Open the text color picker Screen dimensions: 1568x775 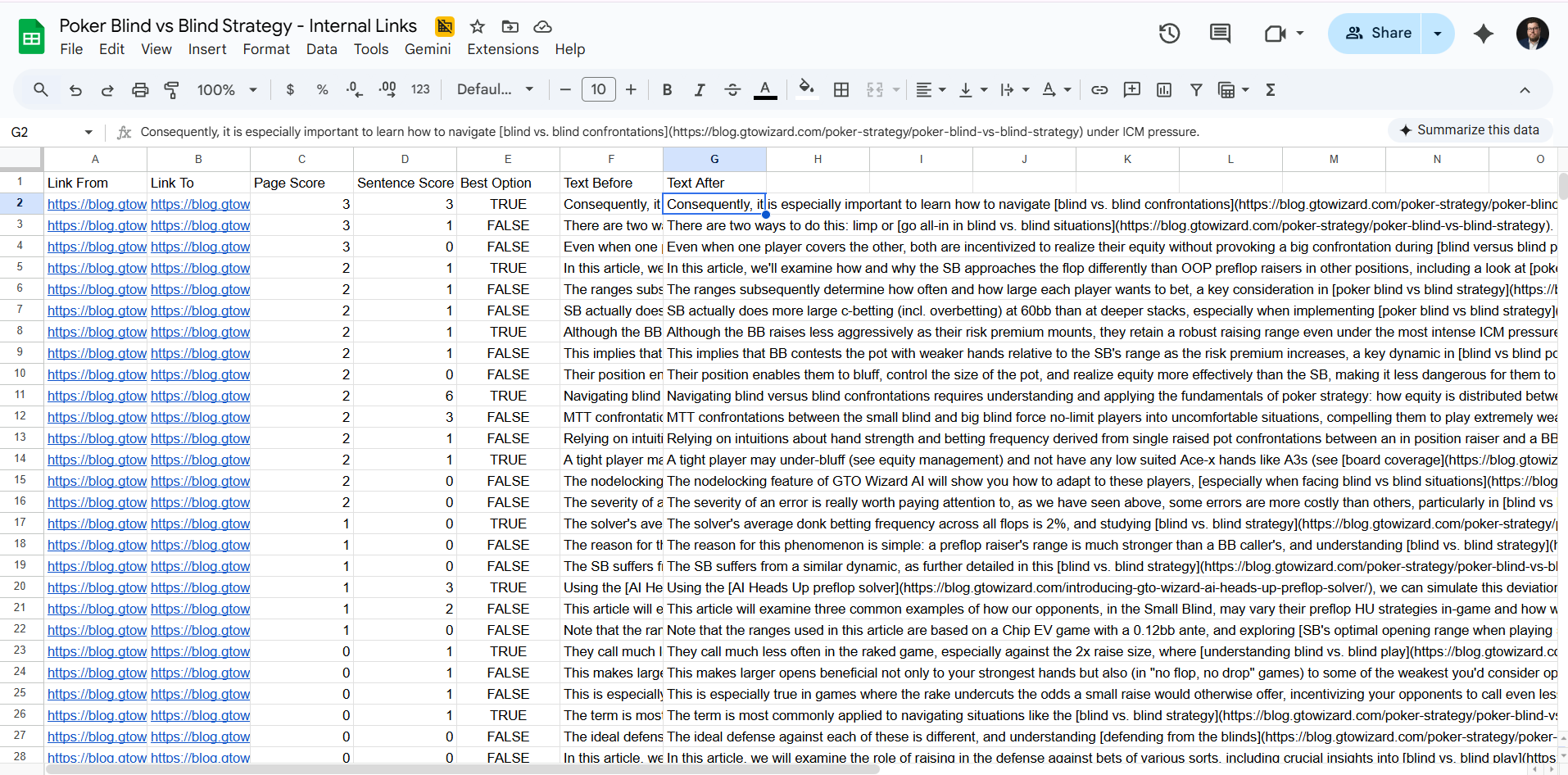(x=765, y=89)
